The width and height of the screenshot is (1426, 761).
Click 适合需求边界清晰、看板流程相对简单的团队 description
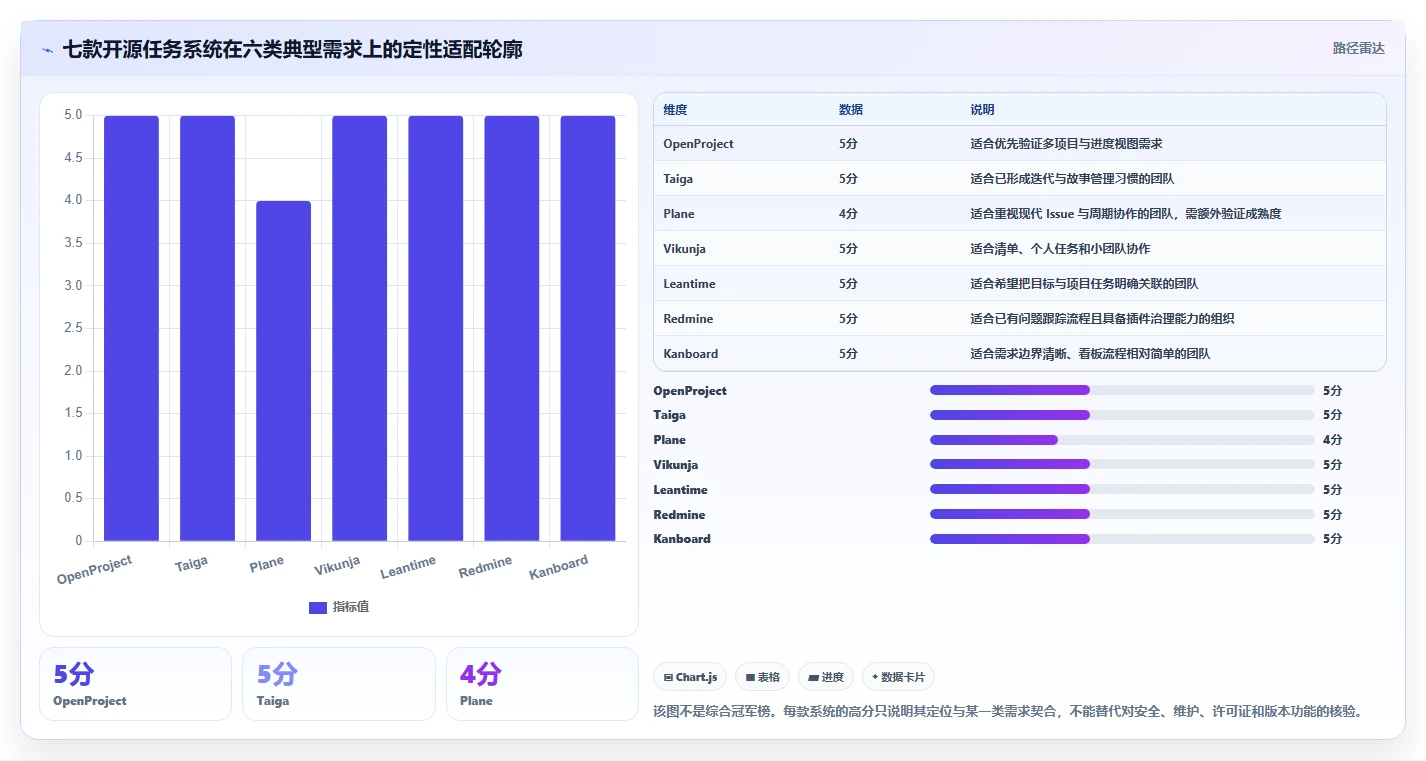pos(1090,354)
